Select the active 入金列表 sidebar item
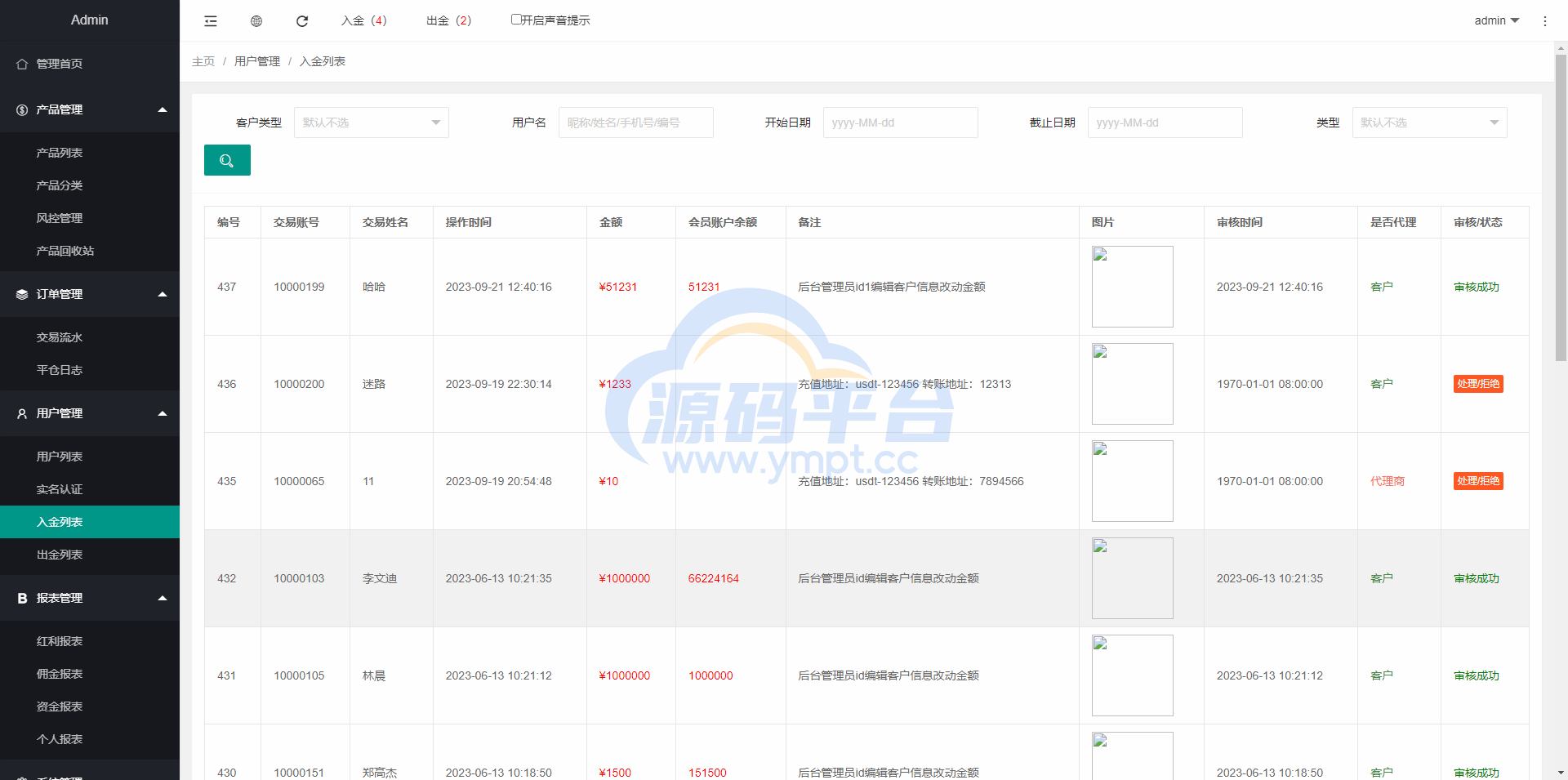 tap(90, 522)
